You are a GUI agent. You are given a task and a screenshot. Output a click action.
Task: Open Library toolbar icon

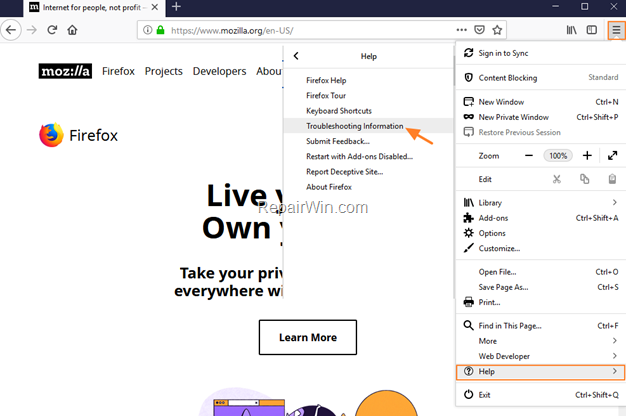coord(572,30)
